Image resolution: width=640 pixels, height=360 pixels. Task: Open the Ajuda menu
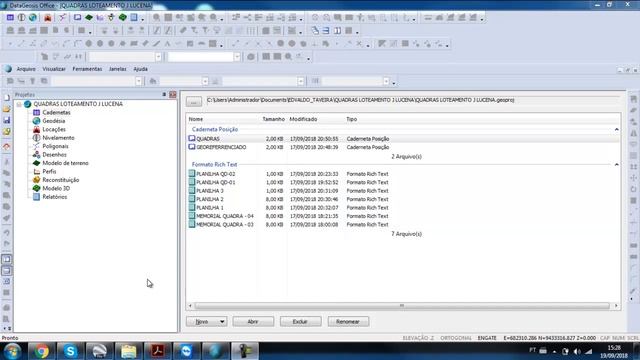(x=140, y=69)
